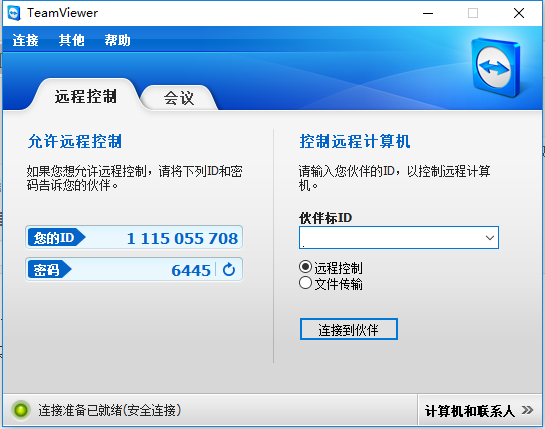Screen dimensions: 545x429
Task: Click the 您的ID label tag
Action: (x=56, y=238)
